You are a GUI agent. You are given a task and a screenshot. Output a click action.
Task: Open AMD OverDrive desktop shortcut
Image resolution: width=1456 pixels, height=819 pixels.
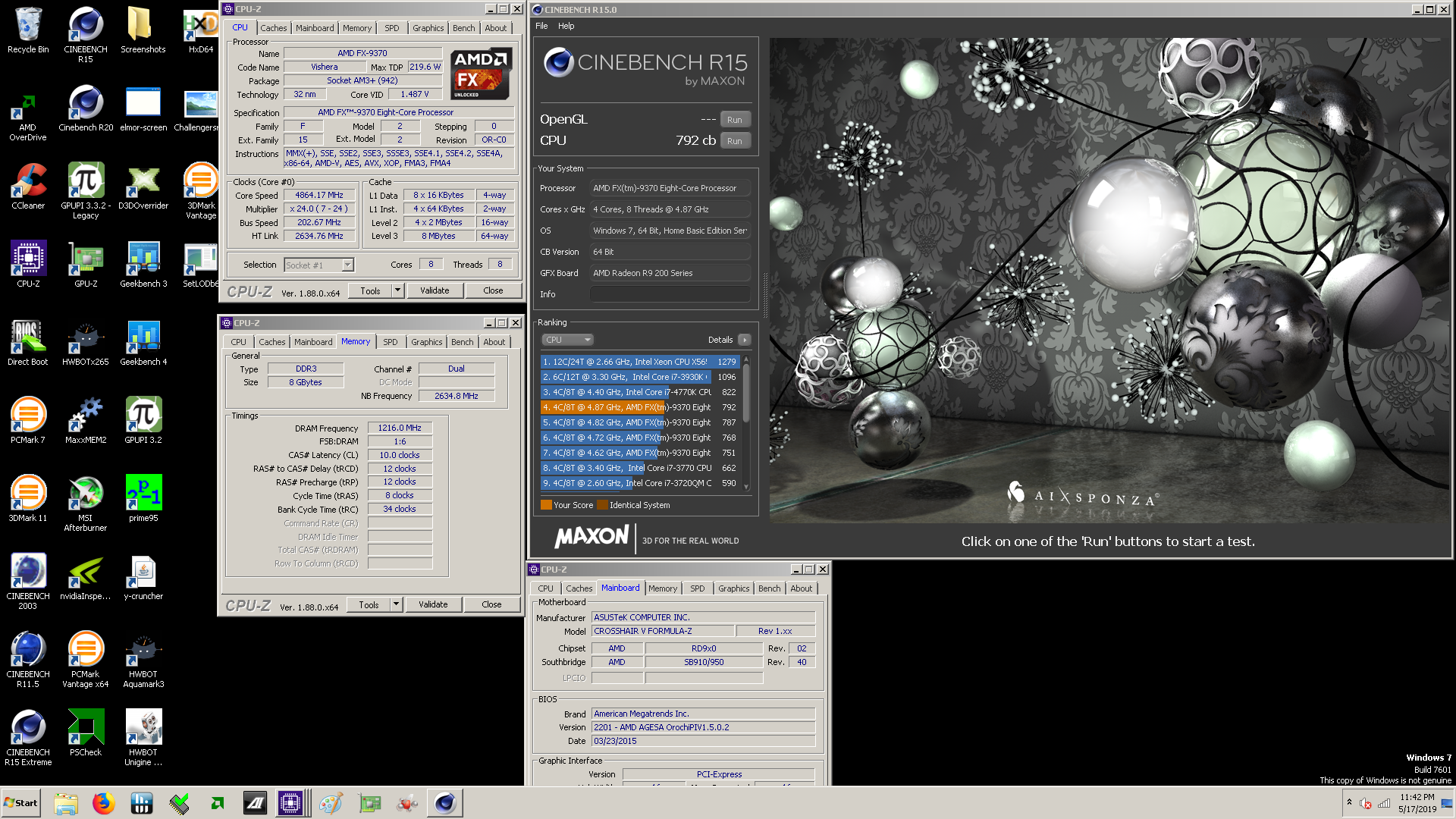coord(28,118)
